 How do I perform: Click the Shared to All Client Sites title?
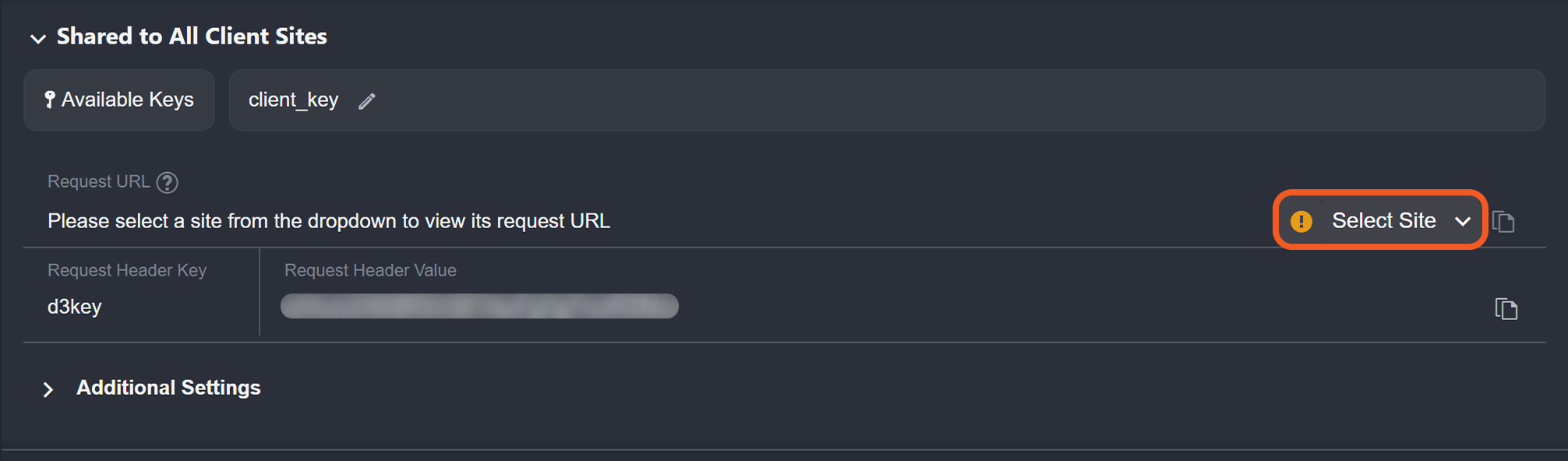190,36
